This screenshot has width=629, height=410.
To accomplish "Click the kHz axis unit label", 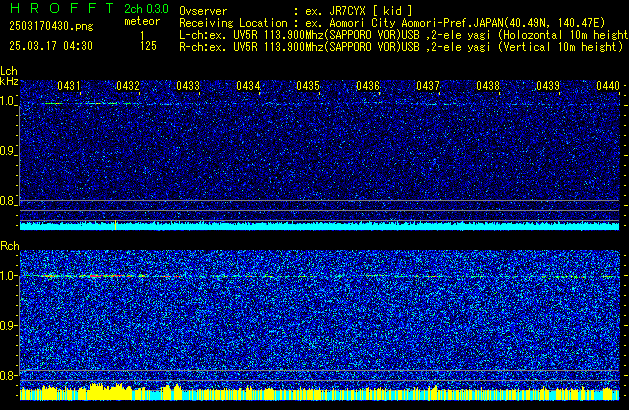I will click(9, 81).
